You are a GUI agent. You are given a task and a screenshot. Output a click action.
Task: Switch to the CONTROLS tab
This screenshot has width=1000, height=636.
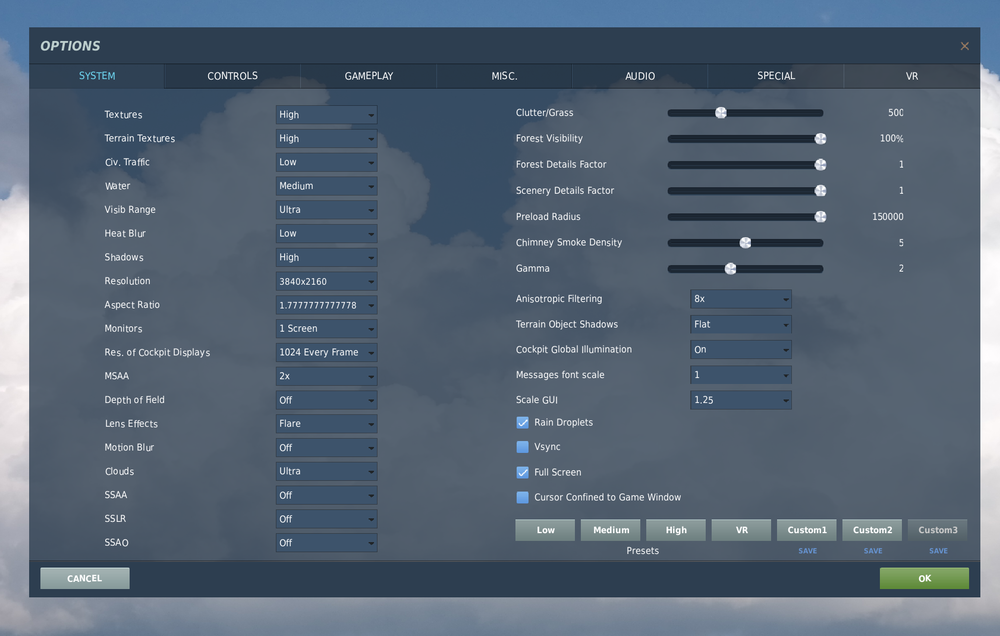pos(232,75)
